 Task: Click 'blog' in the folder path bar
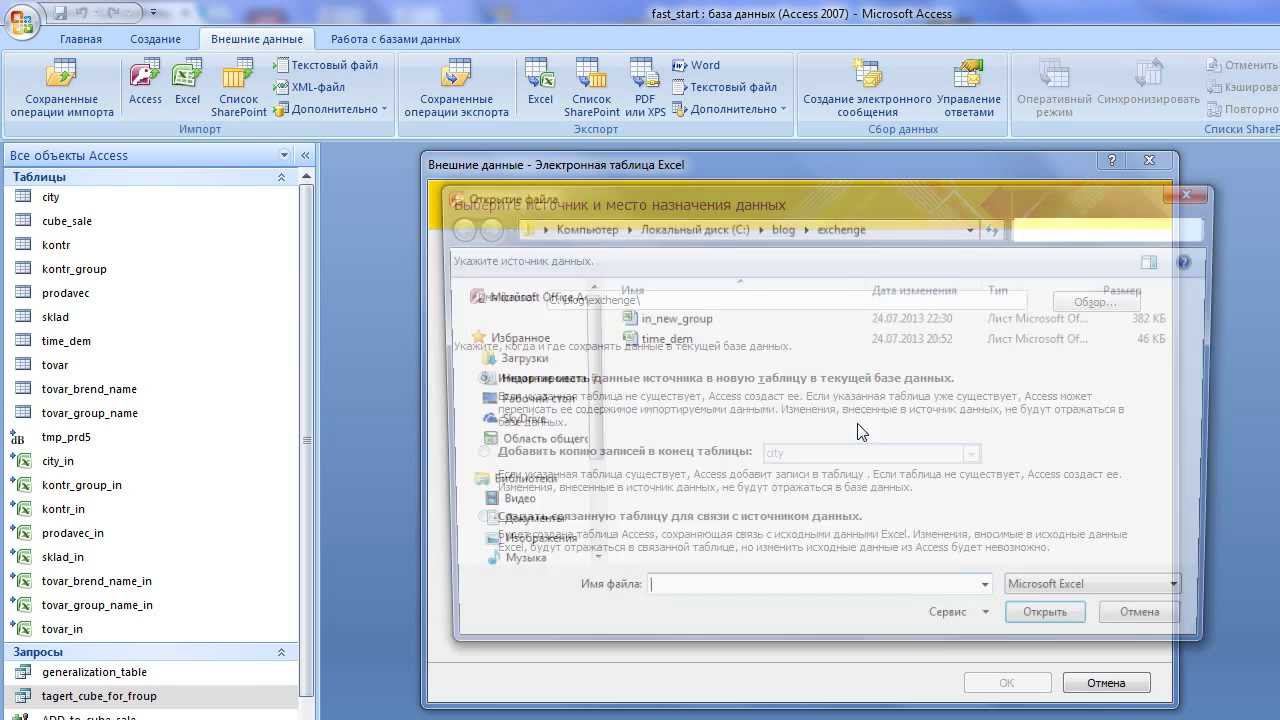click(783, 230)
